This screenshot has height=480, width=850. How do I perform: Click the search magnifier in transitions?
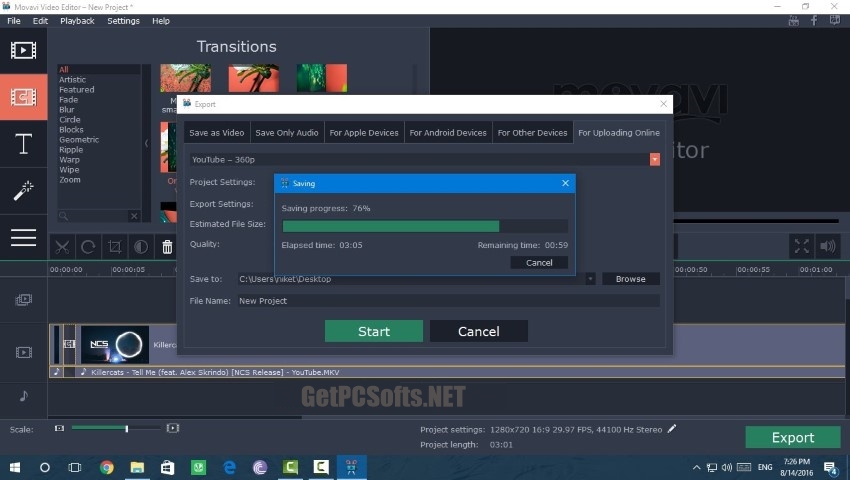coord(63,216)
